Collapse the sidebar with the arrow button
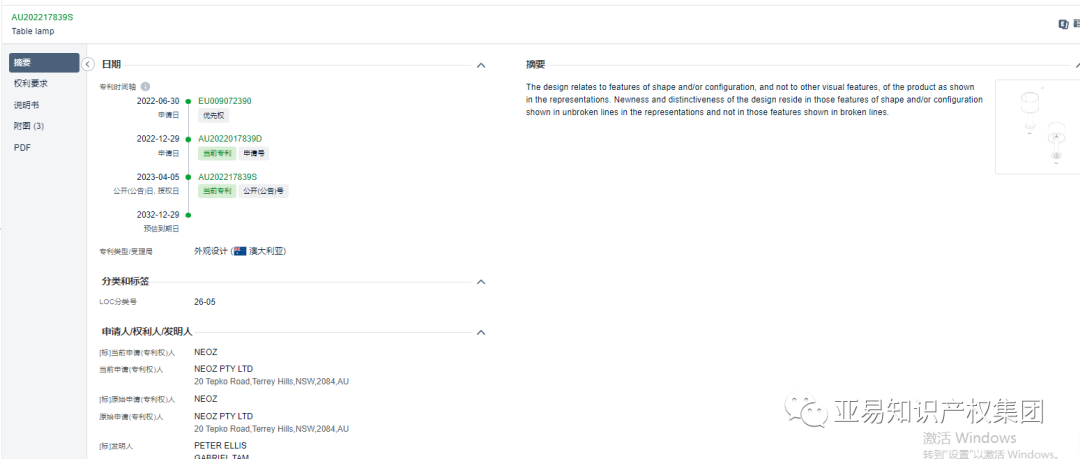Viewport: 1080px width, 459px height. (x=87, y=64)
